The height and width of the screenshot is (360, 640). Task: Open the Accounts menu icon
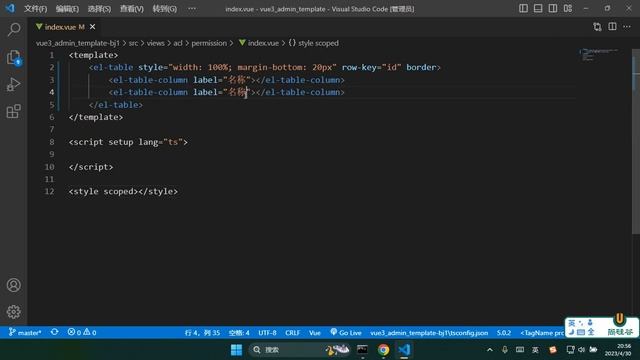pos(14,285)
